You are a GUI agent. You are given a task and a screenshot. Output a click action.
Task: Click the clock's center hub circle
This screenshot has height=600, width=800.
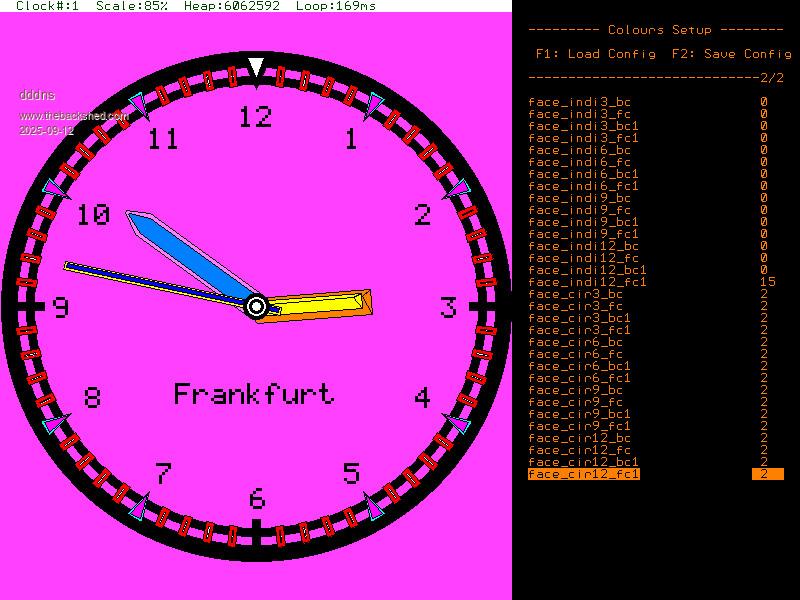[x=256, y=306]
